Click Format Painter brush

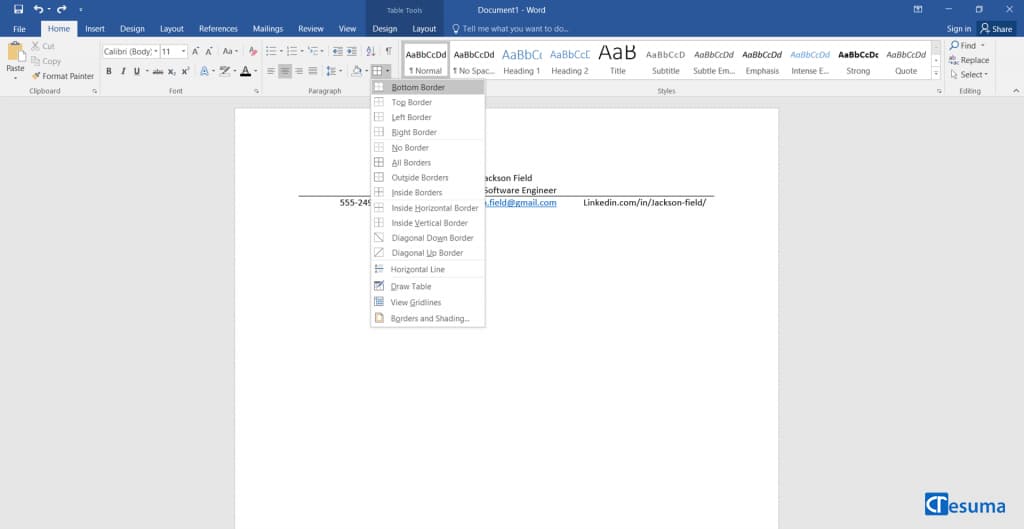point(63,76)
